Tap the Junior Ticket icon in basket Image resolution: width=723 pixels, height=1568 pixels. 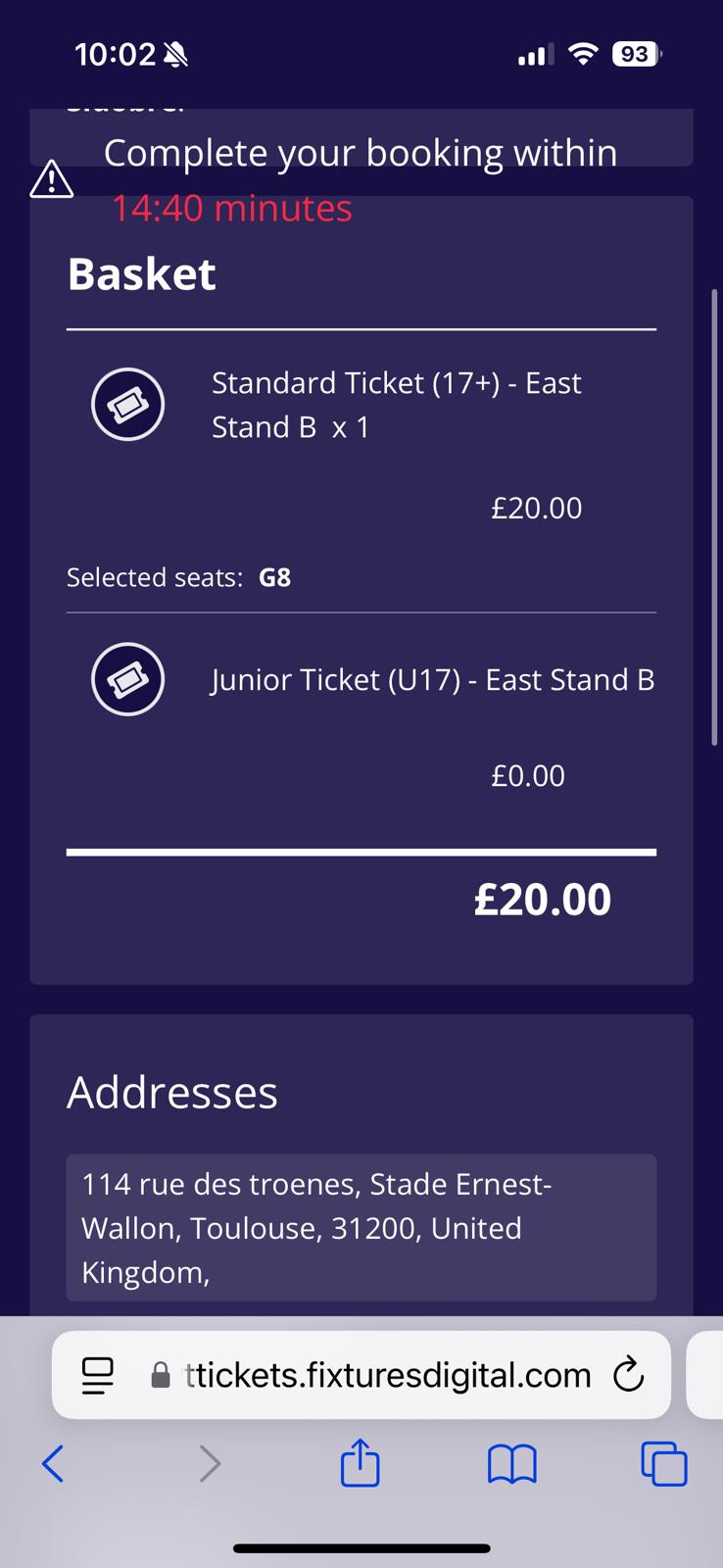[x=127, y=679]
